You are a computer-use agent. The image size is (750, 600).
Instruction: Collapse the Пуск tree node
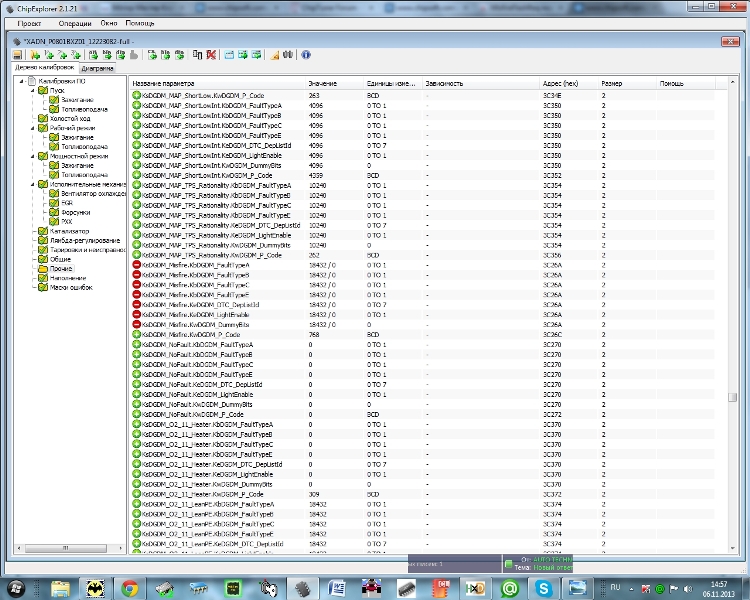point(31,90)
